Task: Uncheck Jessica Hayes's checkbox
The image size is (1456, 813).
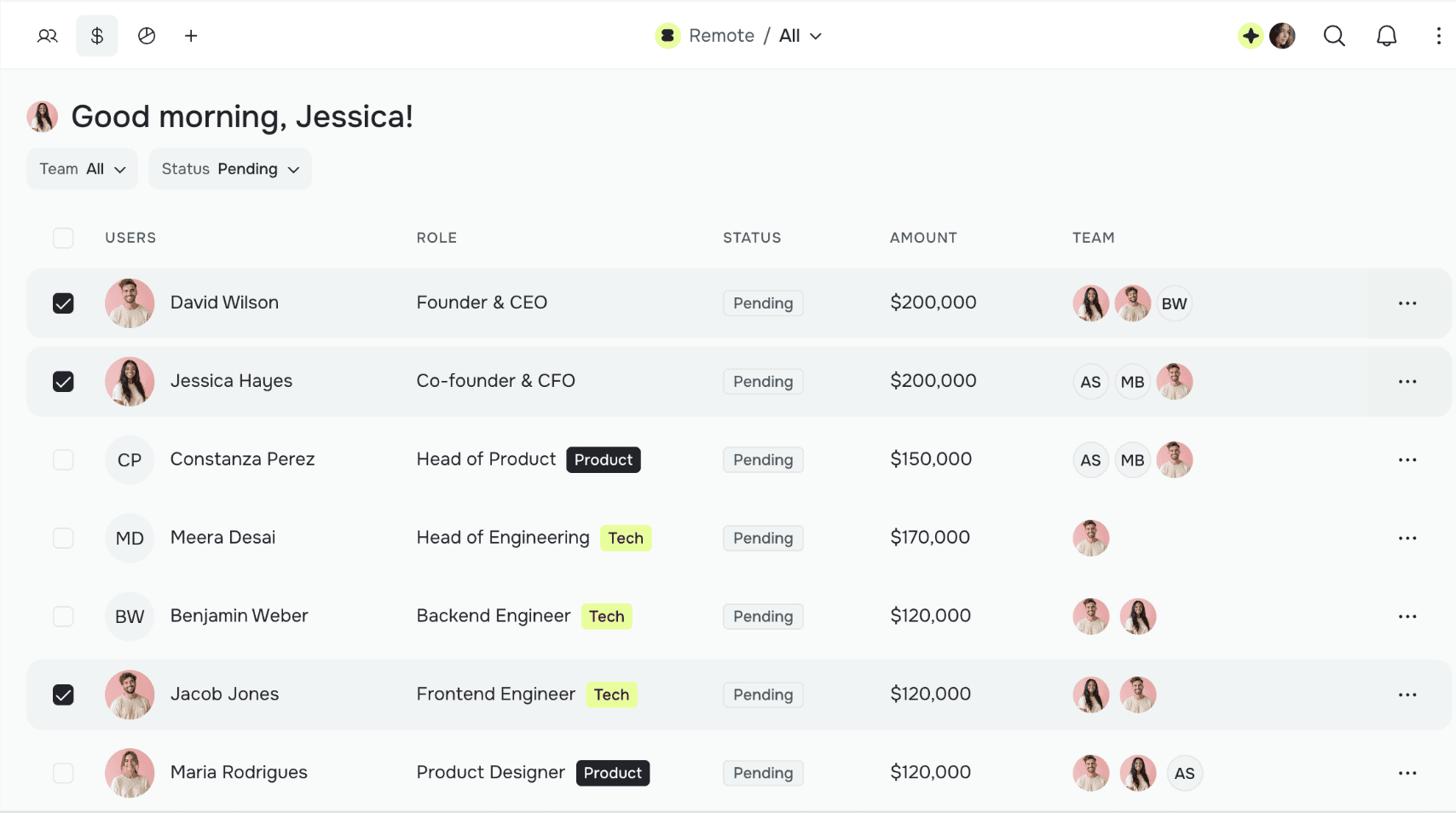Action: coord(63,382)
